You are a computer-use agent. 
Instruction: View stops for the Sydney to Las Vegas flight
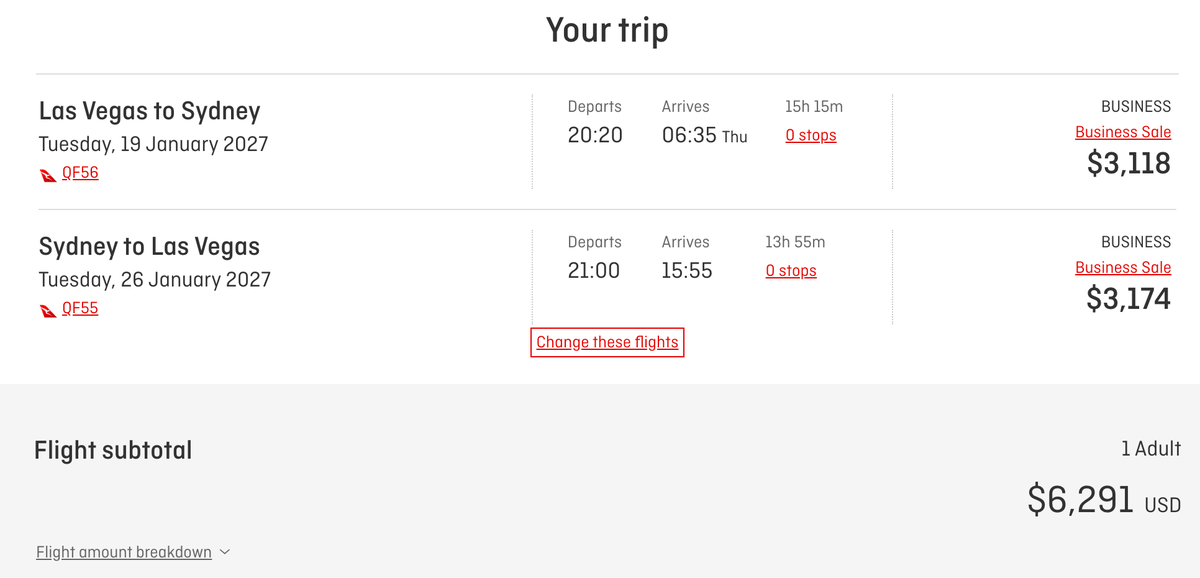(x=791, y=270)
